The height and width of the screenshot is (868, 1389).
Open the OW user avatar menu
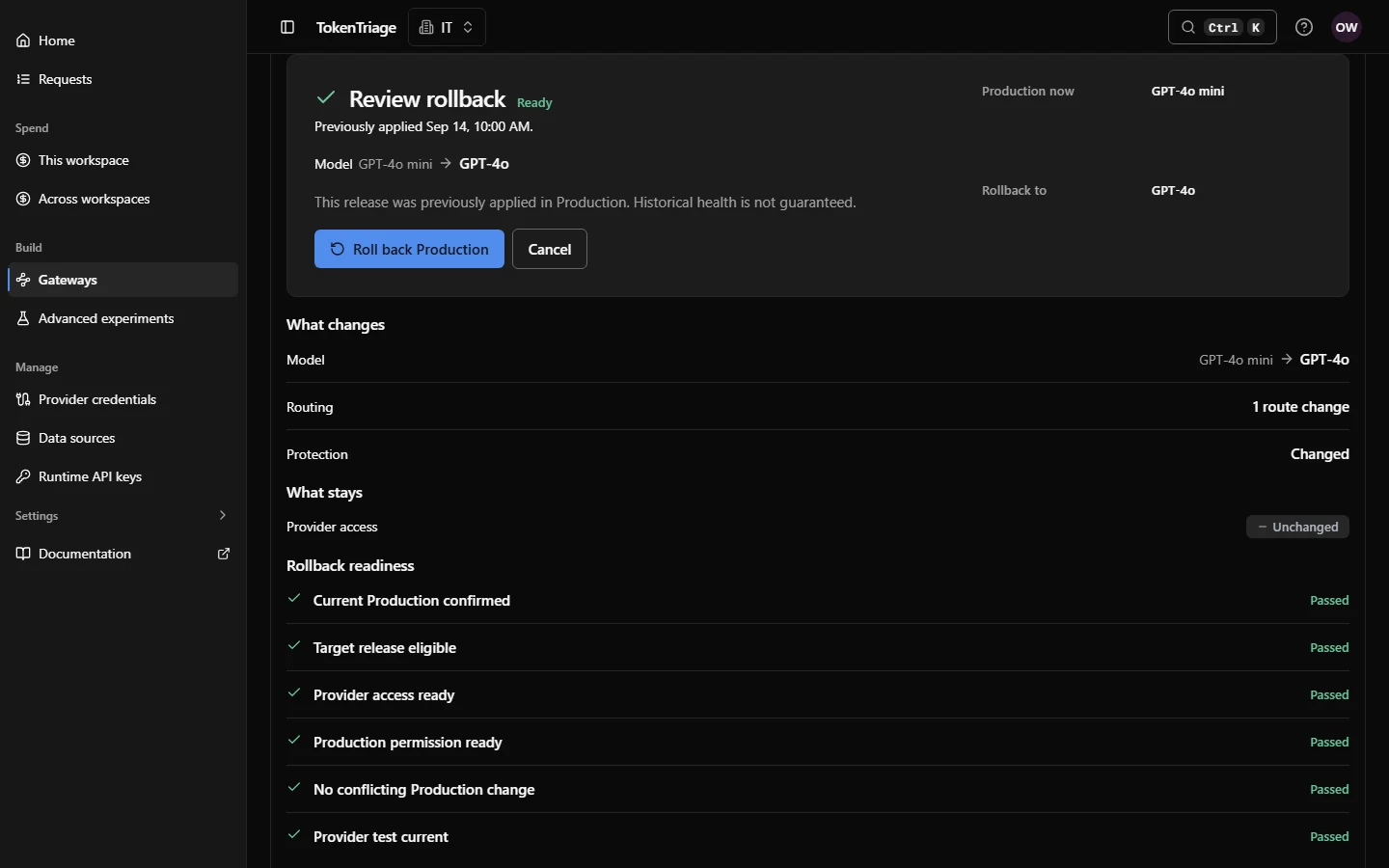pyautogui.click(x=1347, y=27)
